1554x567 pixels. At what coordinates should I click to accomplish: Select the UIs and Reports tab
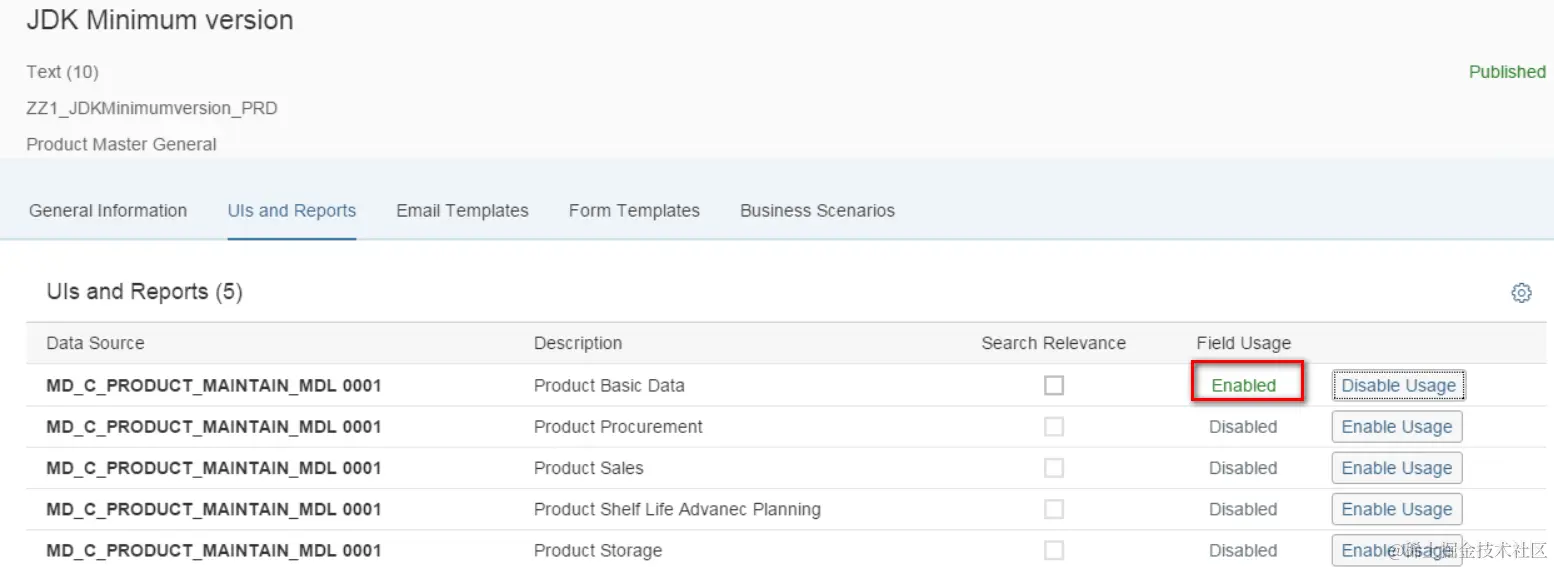pyautogui.click(x=292, y=211)
